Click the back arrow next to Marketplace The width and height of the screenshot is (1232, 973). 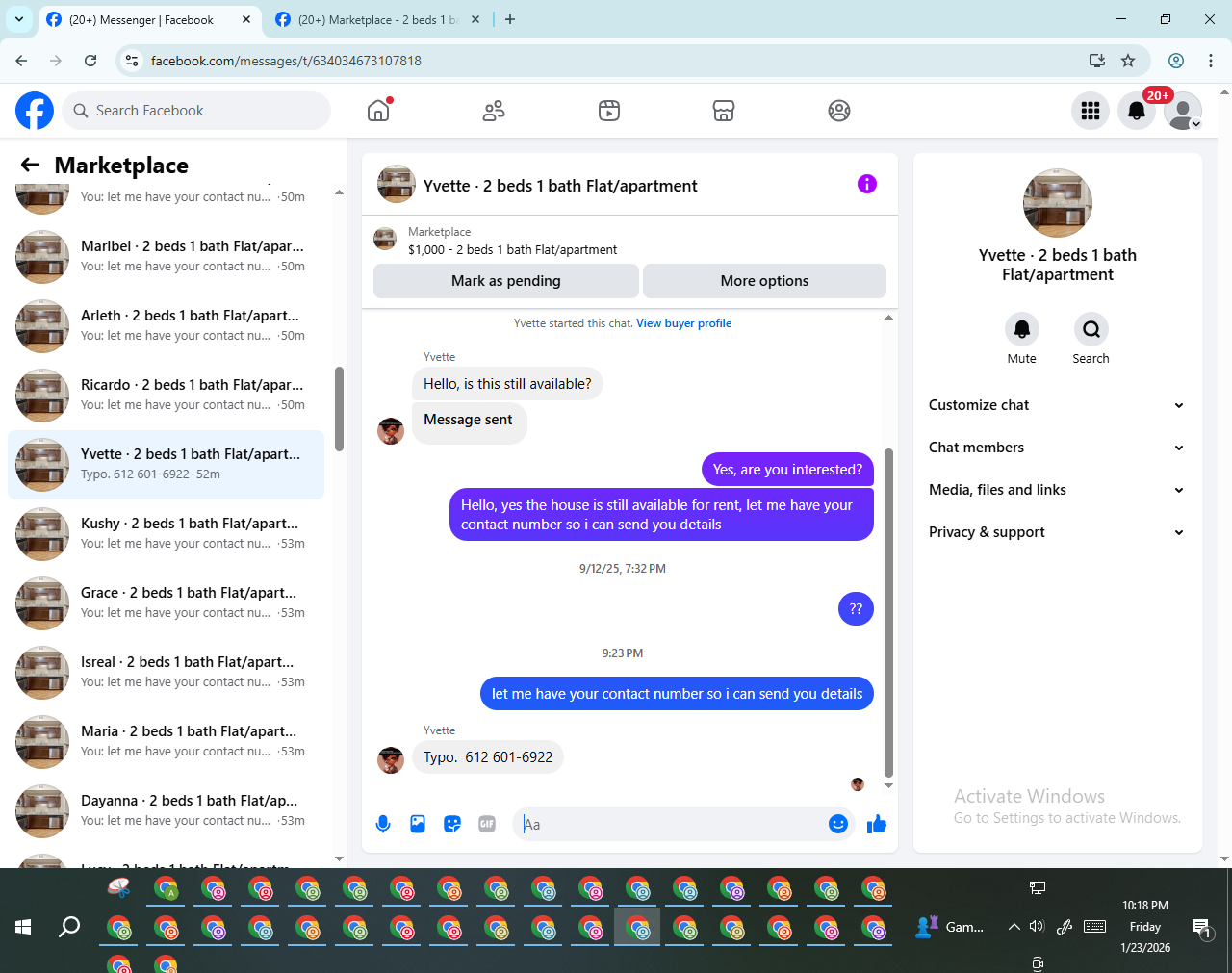point(30,165)
